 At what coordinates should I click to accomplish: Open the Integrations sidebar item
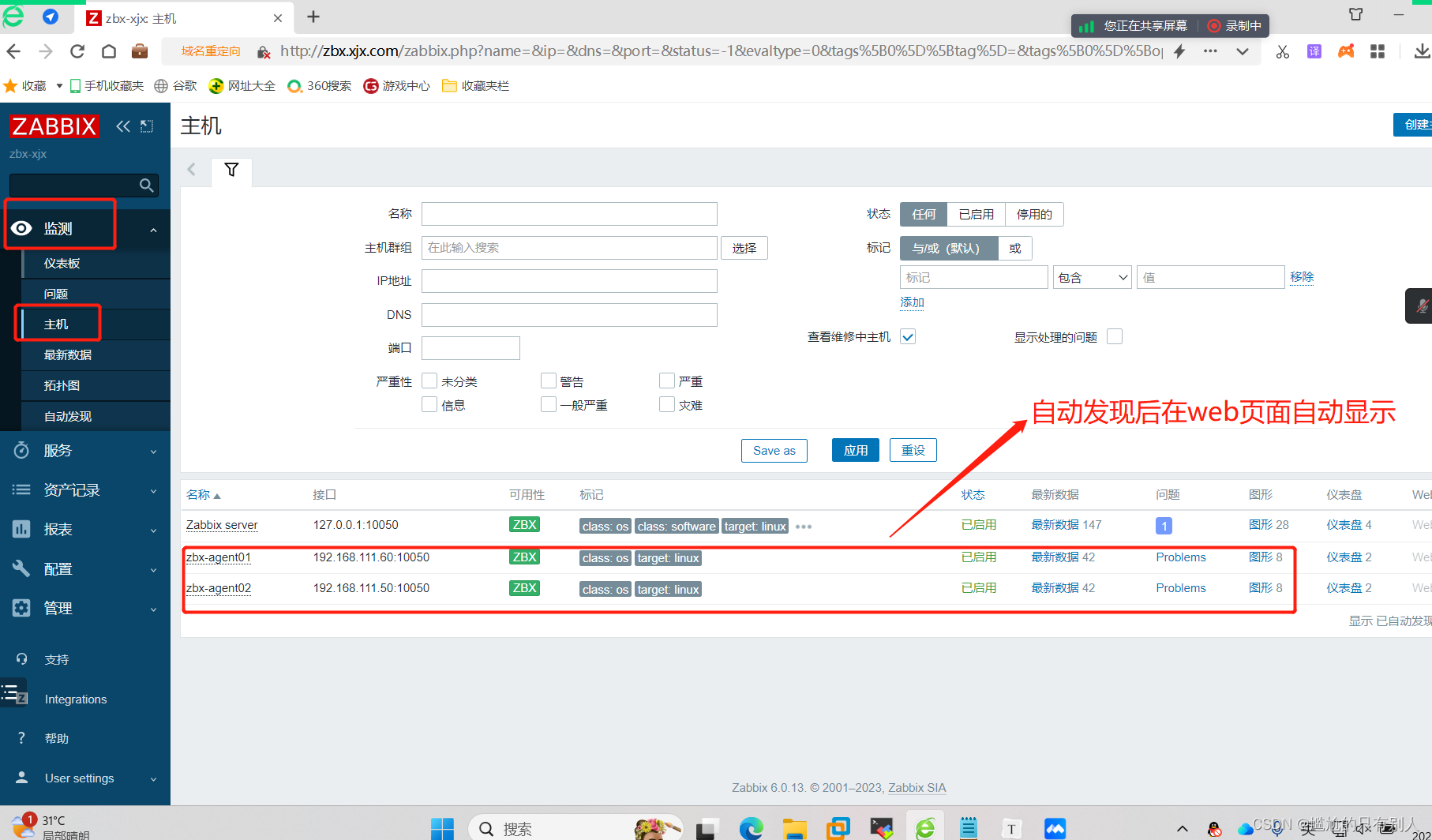(x=76, y=699)
